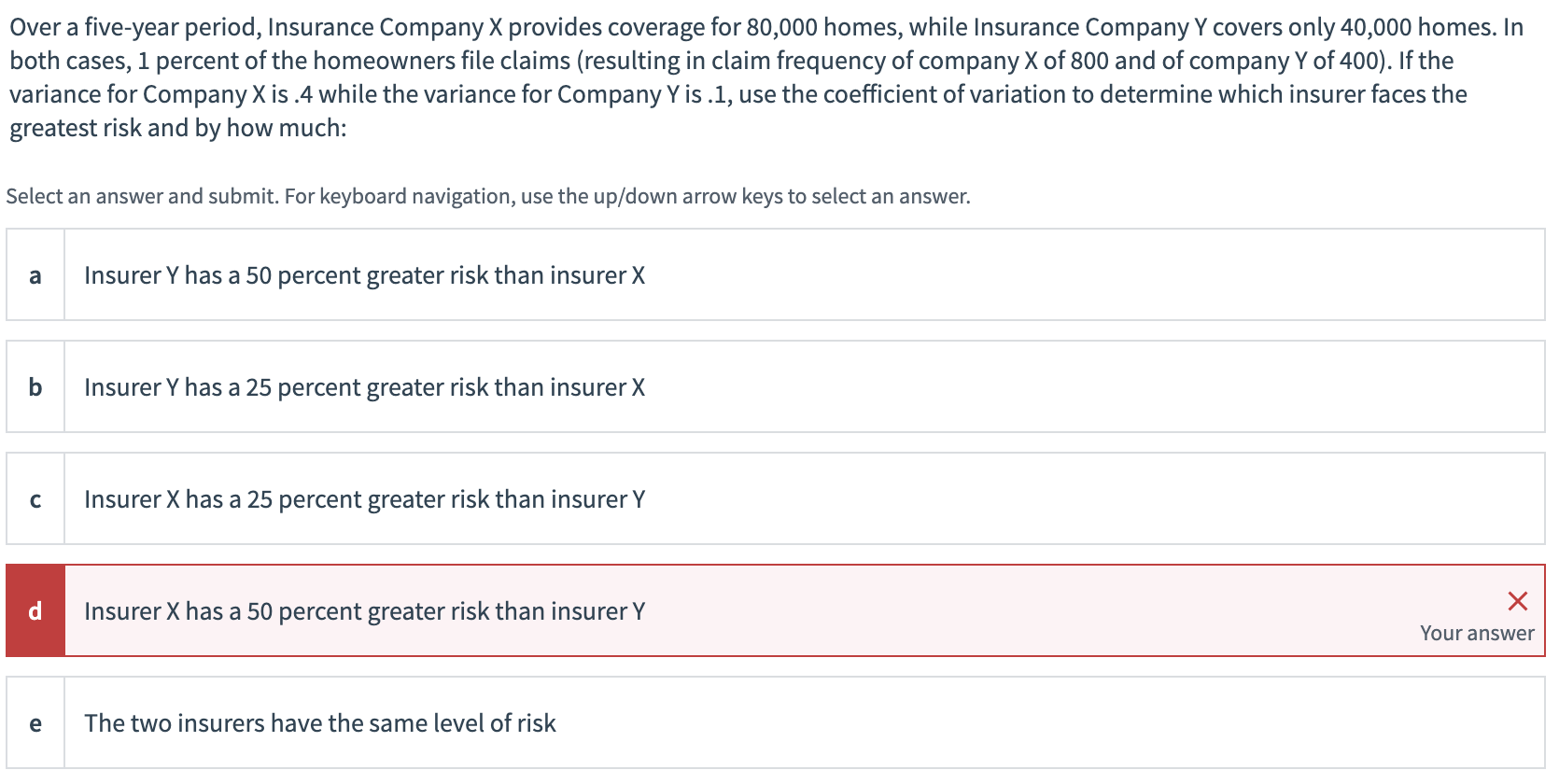The width and height of the screenshot is (1559, 784).
Task: Click the red highlighted letter d marker
Action: pos(35,611)
